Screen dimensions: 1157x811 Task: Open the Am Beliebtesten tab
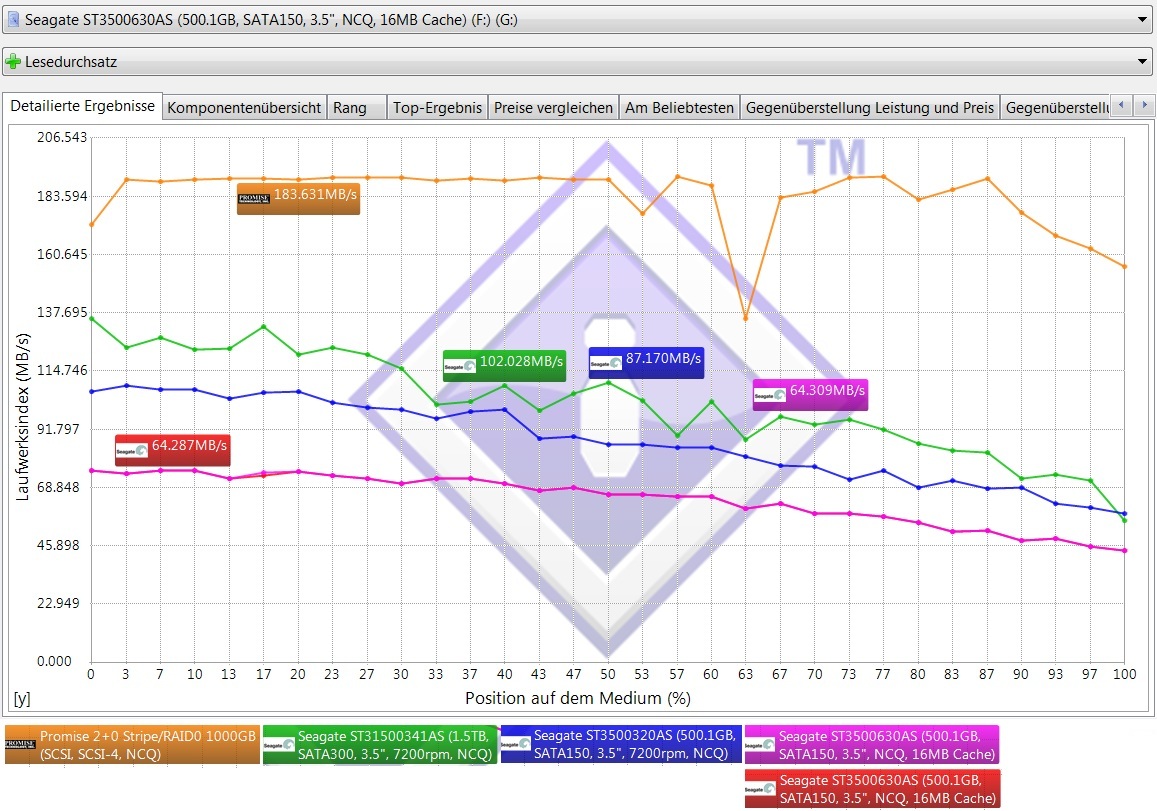pyautogui.click(x=680, y=108)
